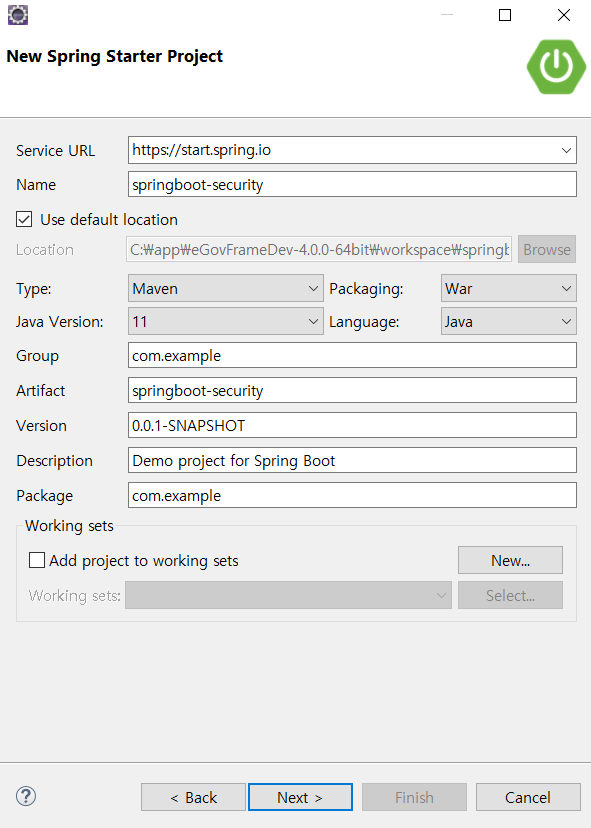Screen dimensions: 591x828
Task: Click the "Packaging:" label
Action: (366, 289)
